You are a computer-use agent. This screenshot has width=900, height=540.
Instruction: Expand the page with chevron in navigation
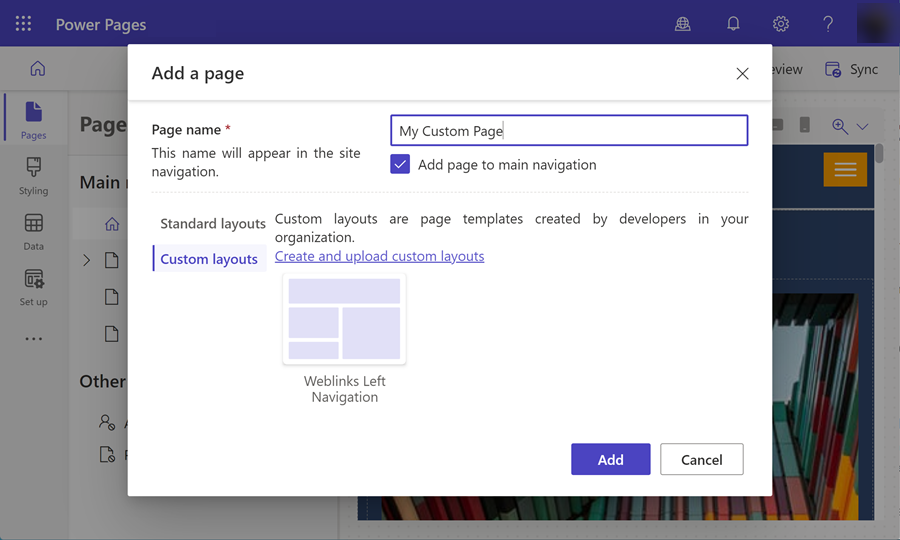pyautogui.click(x=87, y=261)
